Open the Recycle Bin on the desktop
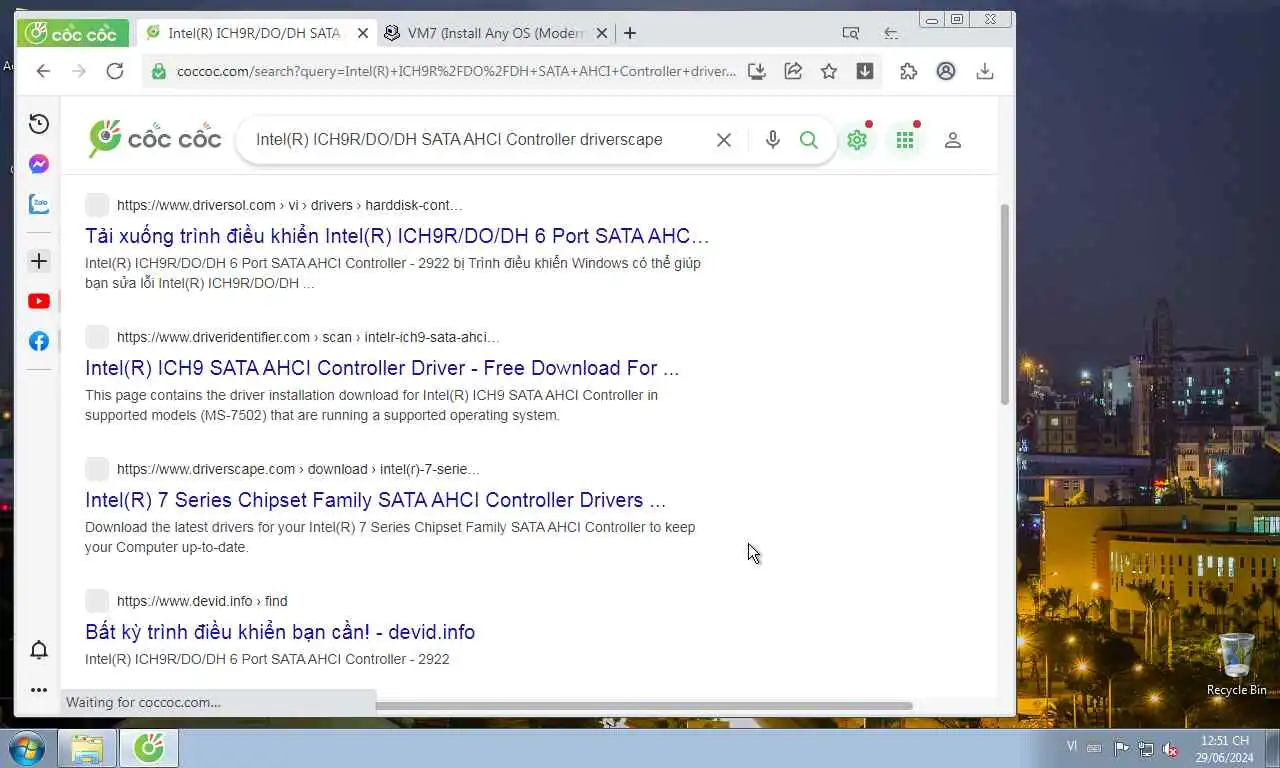 pos(1237,664)
